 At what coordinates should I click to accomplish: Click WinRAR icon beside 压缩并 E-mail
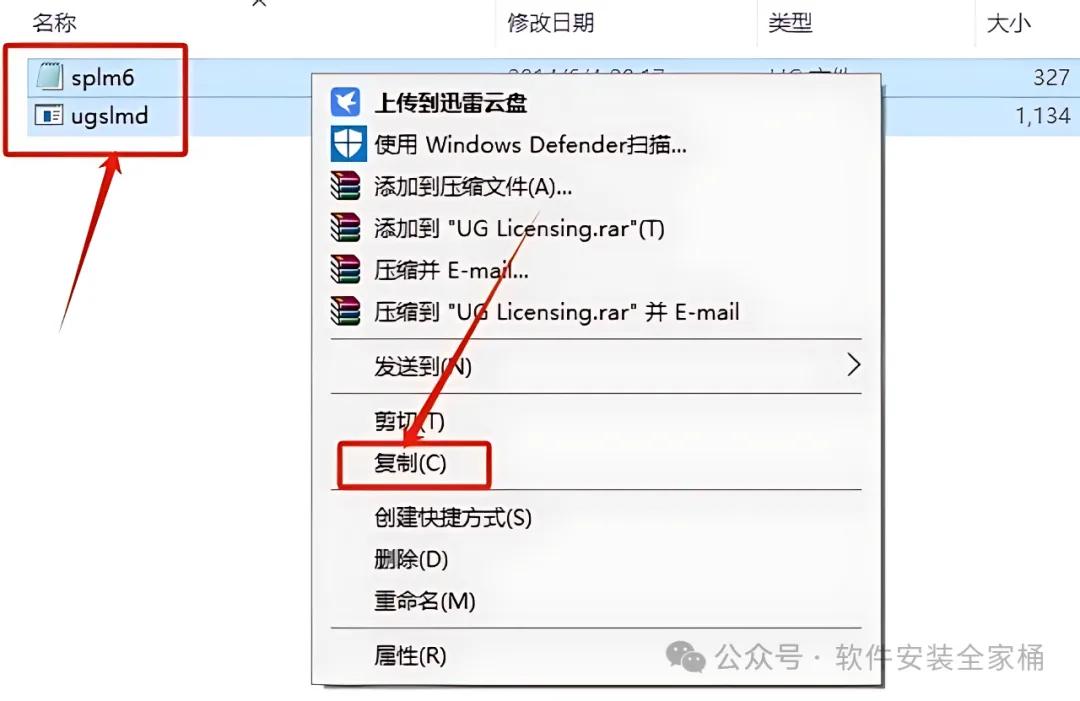pyautogui.click(x=346, y=270)
